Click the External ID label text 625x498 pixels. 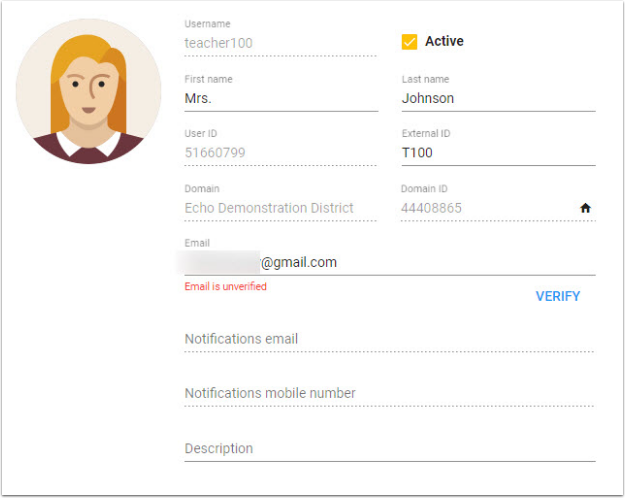[x=424, y=133]
